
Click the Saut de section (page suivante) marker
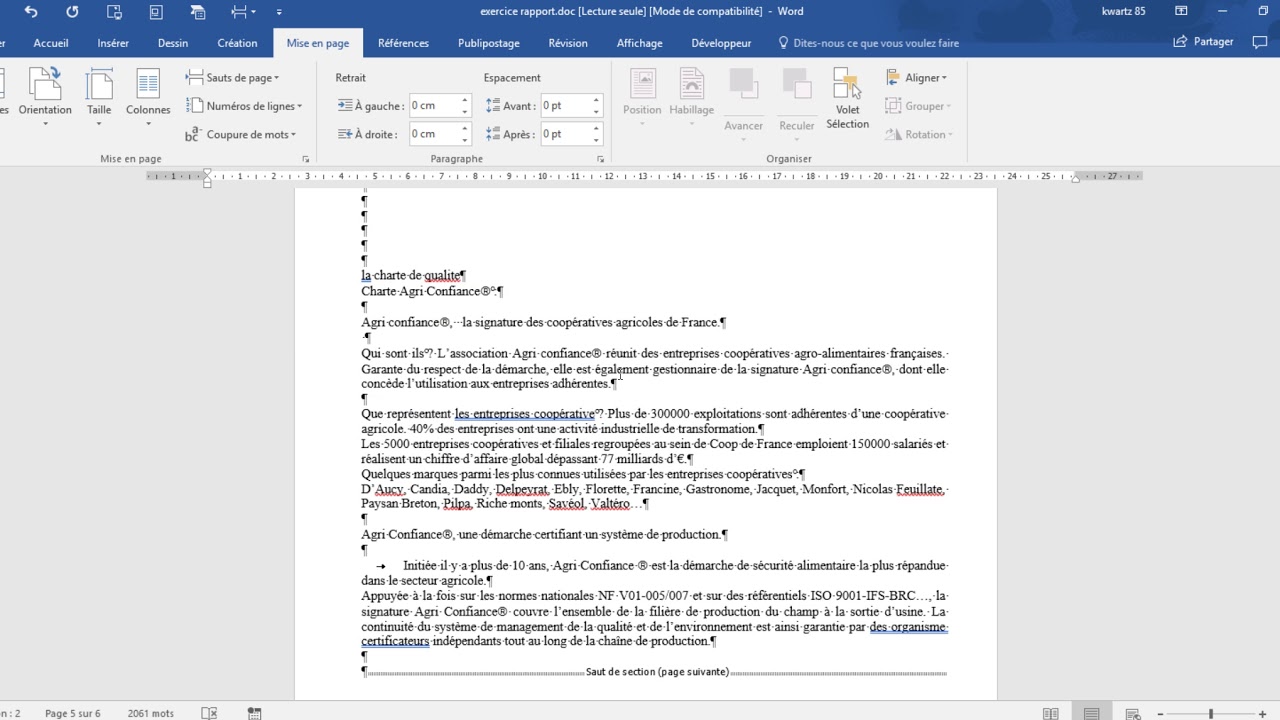pos(657,672)
